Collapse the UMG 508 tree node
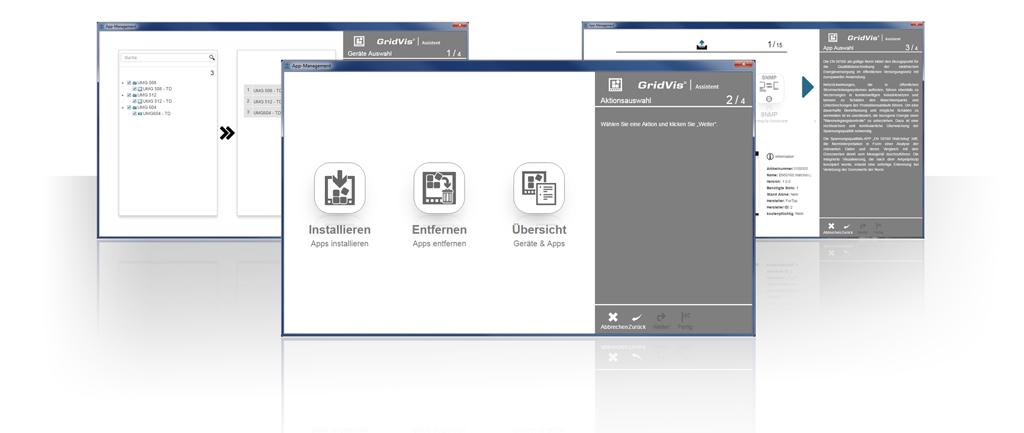Viewport: 1024px width, 433px height. click(x=123, y=83)
